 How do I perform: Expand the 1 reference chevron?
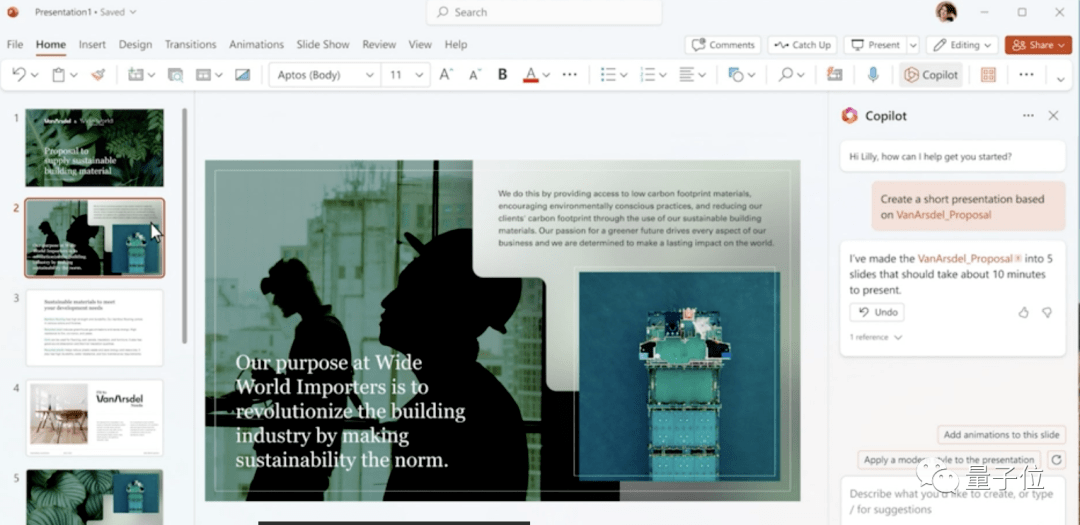[898, 338]
